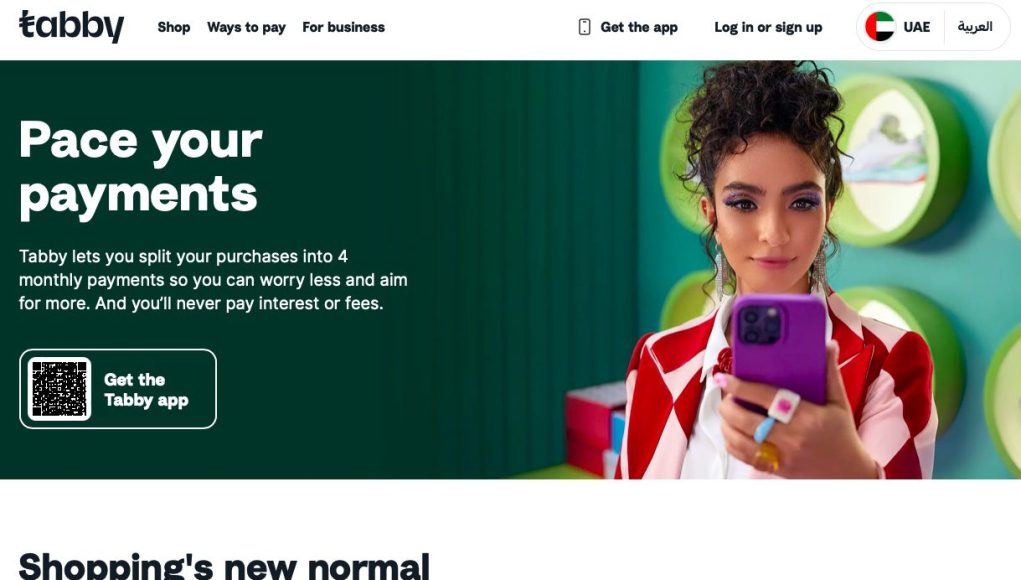Image resolution: width=1021 pixels, height=580 pixels.
Task: Open the Shop menu
Action: (x=174, y=27)
